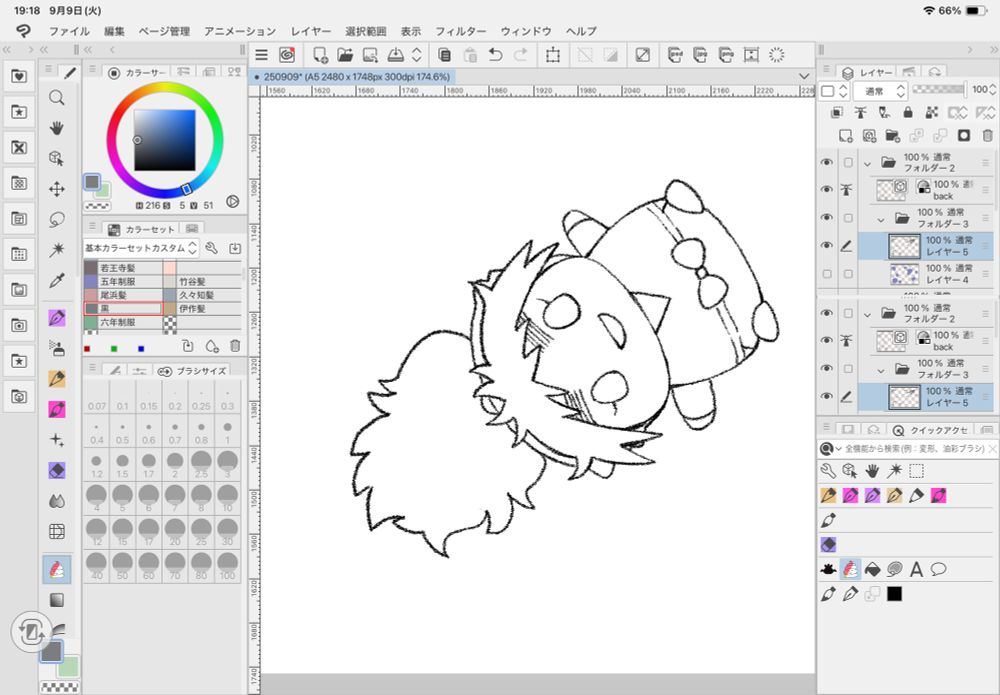Open the heart-marked material folder
1000x695 pixels.
pos(19,77)
